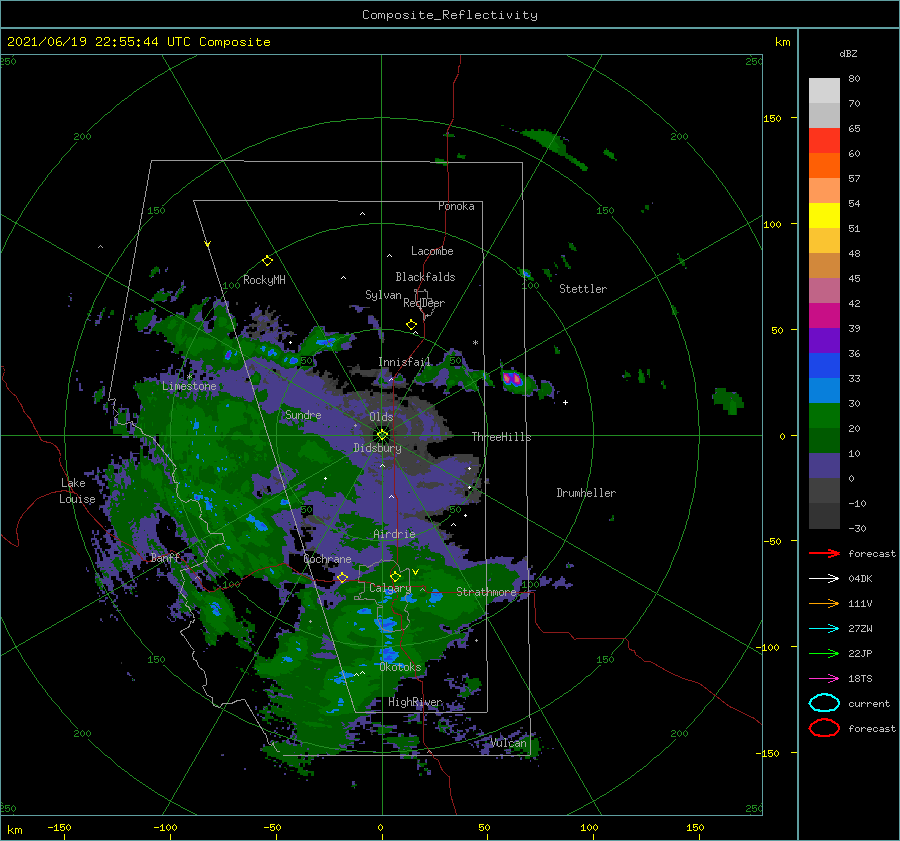This screenshot has width=900, height=841.
Task: Click the Banff label
Action: pyautogui.click(x=165, y=557)
